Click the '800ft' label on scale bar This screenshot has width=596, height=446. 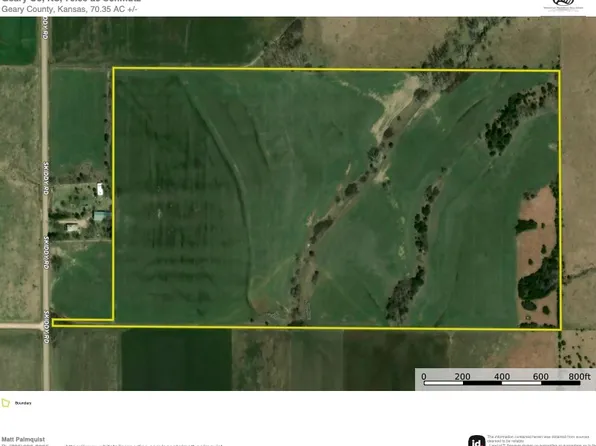point(579,376)
